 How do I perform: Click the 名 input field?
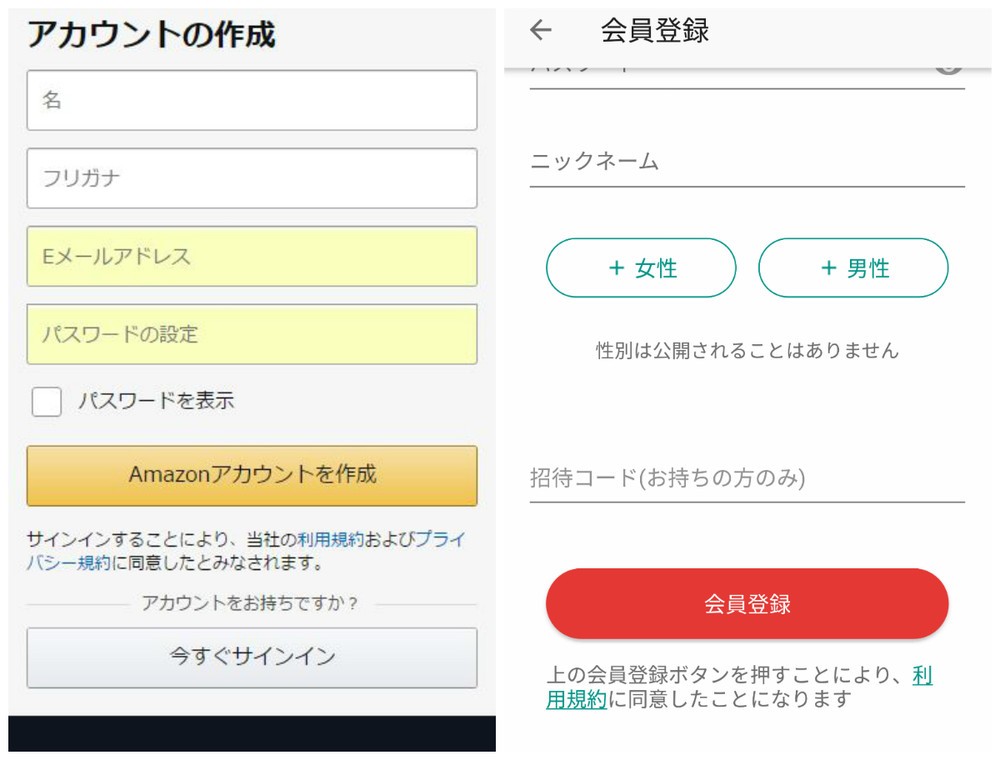(251, 100)
